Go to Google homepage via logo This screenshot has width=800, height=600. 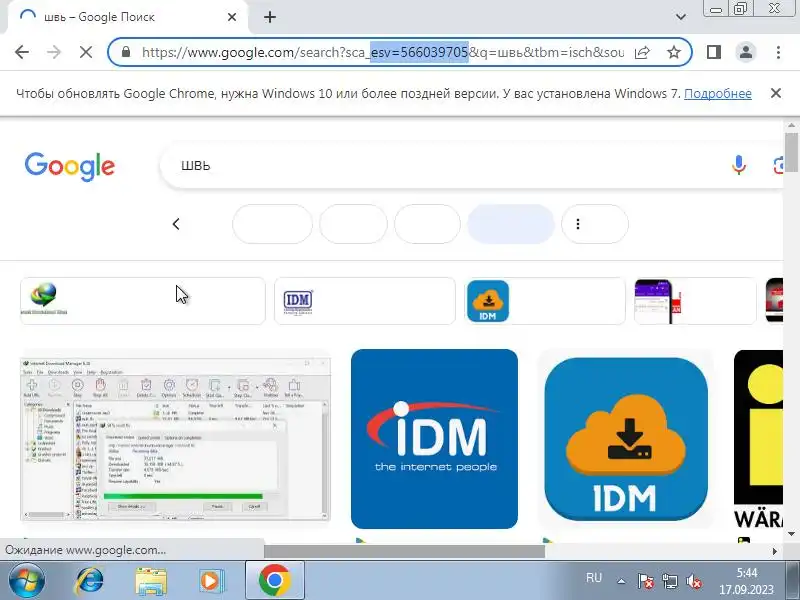tap(70, 166)
